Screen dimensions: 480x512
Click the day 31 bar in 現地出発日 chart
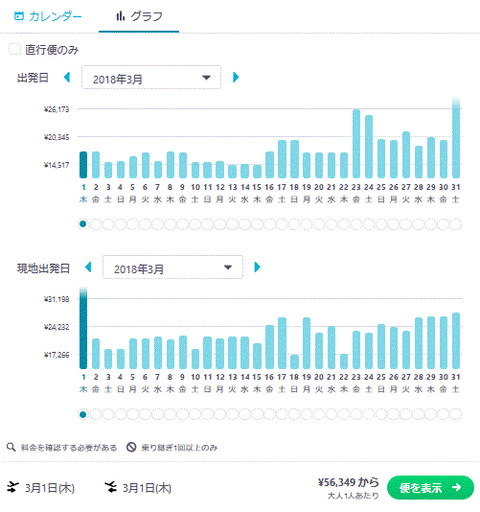click(456, 341)
